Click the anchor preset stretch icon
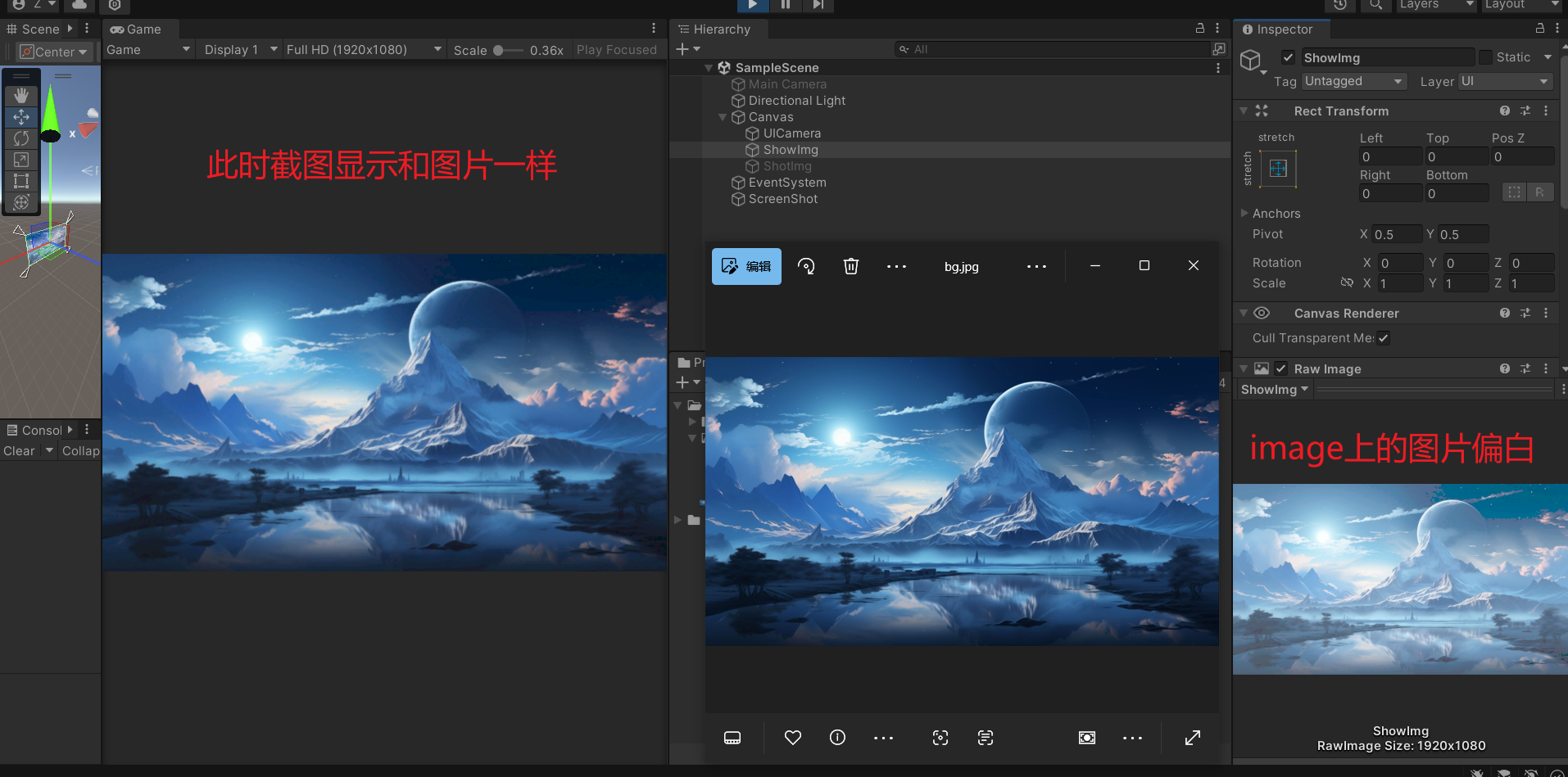 1278,169
